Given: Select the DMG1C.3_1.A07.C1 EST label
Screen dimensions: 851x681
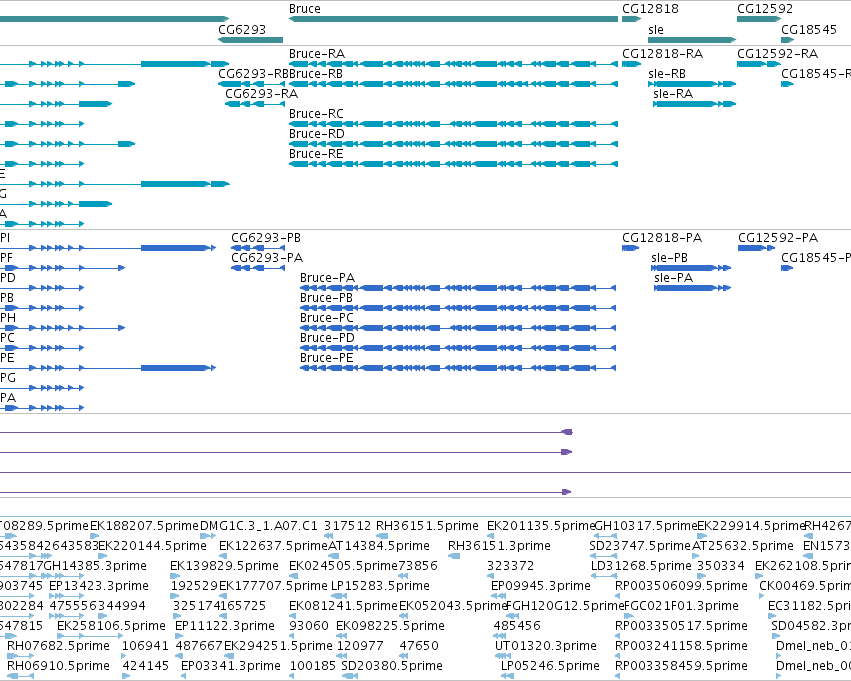Looking at the screenshot, I should click(259, 526).
